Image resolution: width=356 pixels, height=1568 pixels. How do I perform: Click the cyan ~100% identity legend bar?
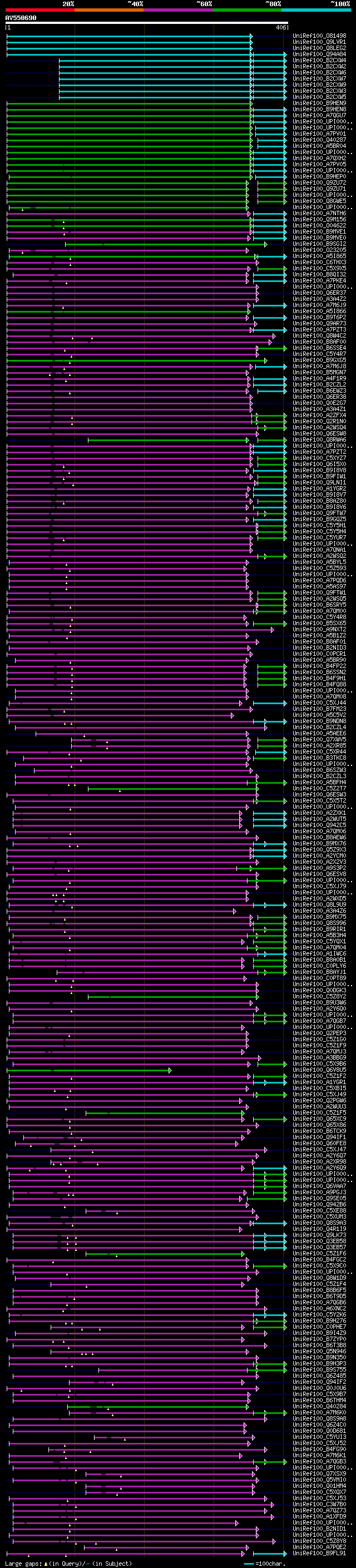317,10
